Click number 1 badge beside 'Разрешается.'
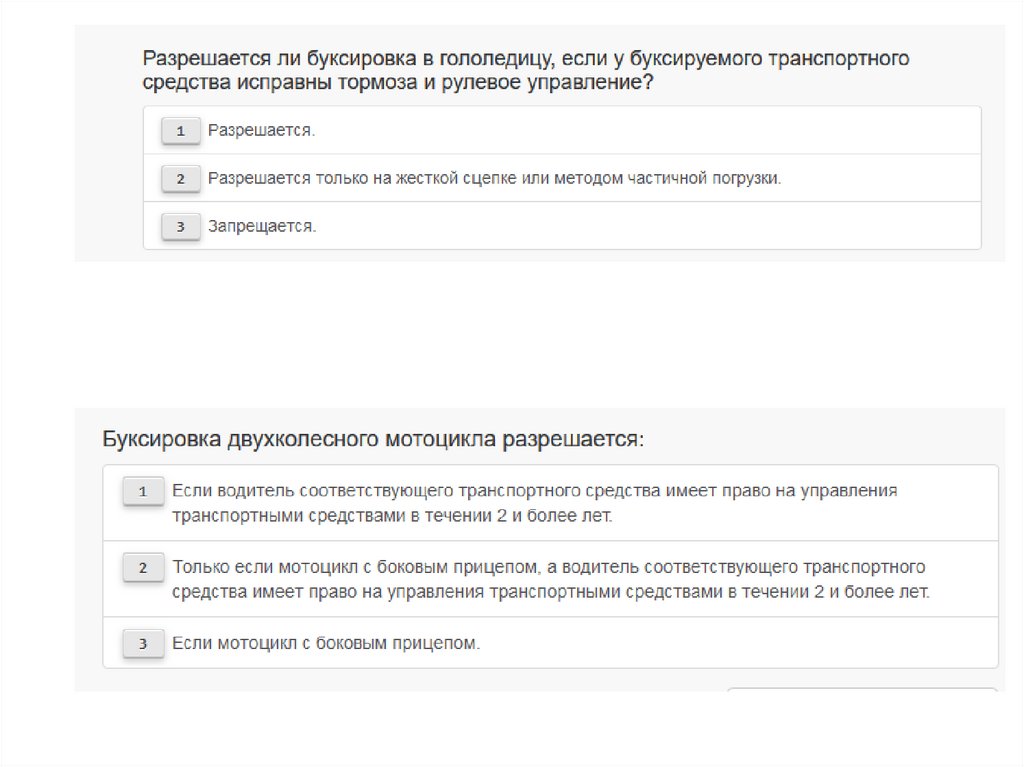Viewport: 1024px width, 767px height. 180,131
